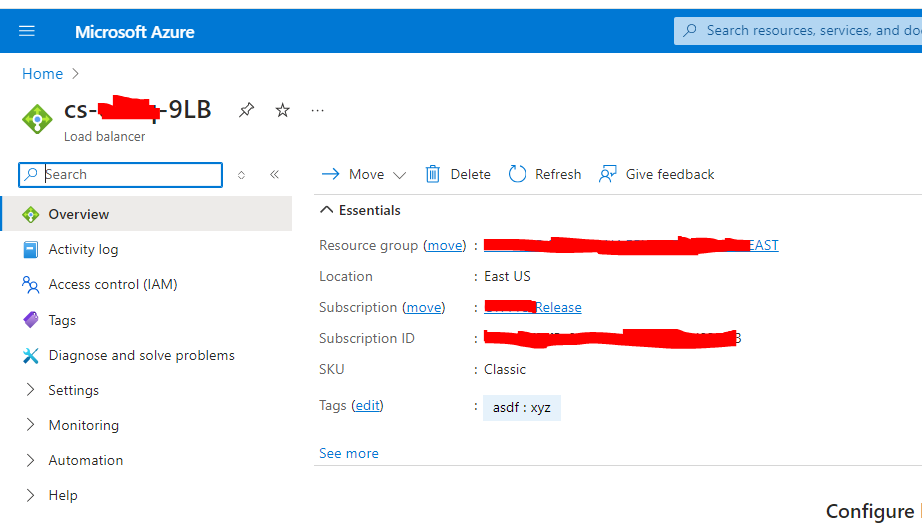
Task: Add load balancer to favorites star
Action: [283, 110]
